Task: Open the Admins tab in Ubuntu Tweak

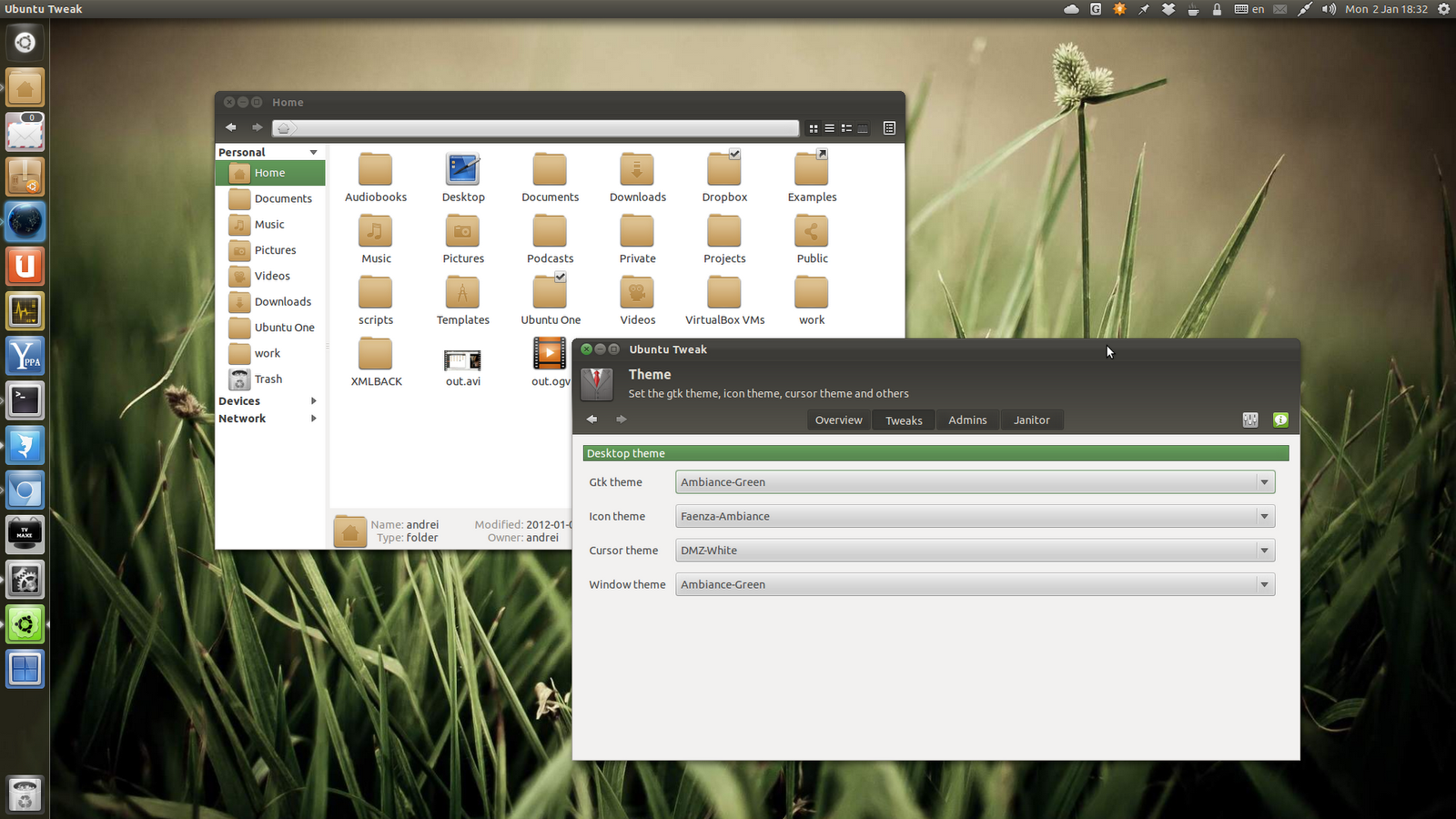Action: [x=967, y=420]
